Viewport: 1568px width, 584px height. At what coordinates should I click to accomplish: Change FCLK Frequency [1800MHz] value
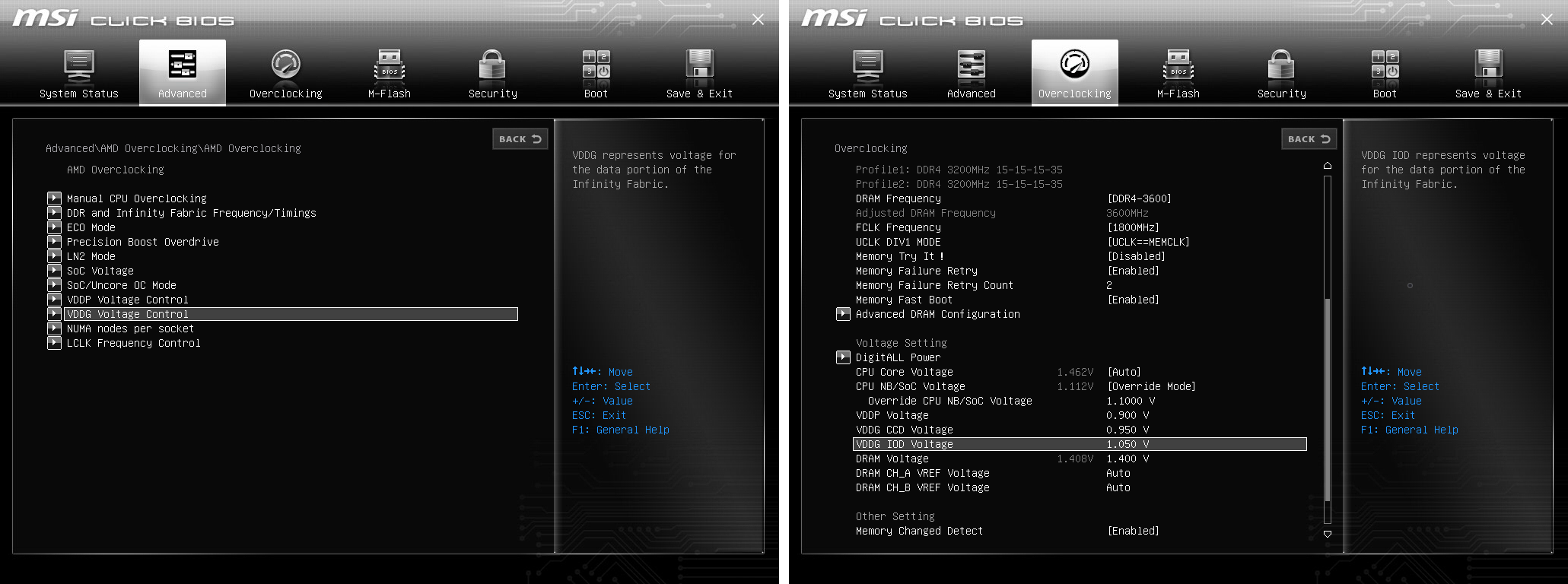click(x=1133, y=227)
